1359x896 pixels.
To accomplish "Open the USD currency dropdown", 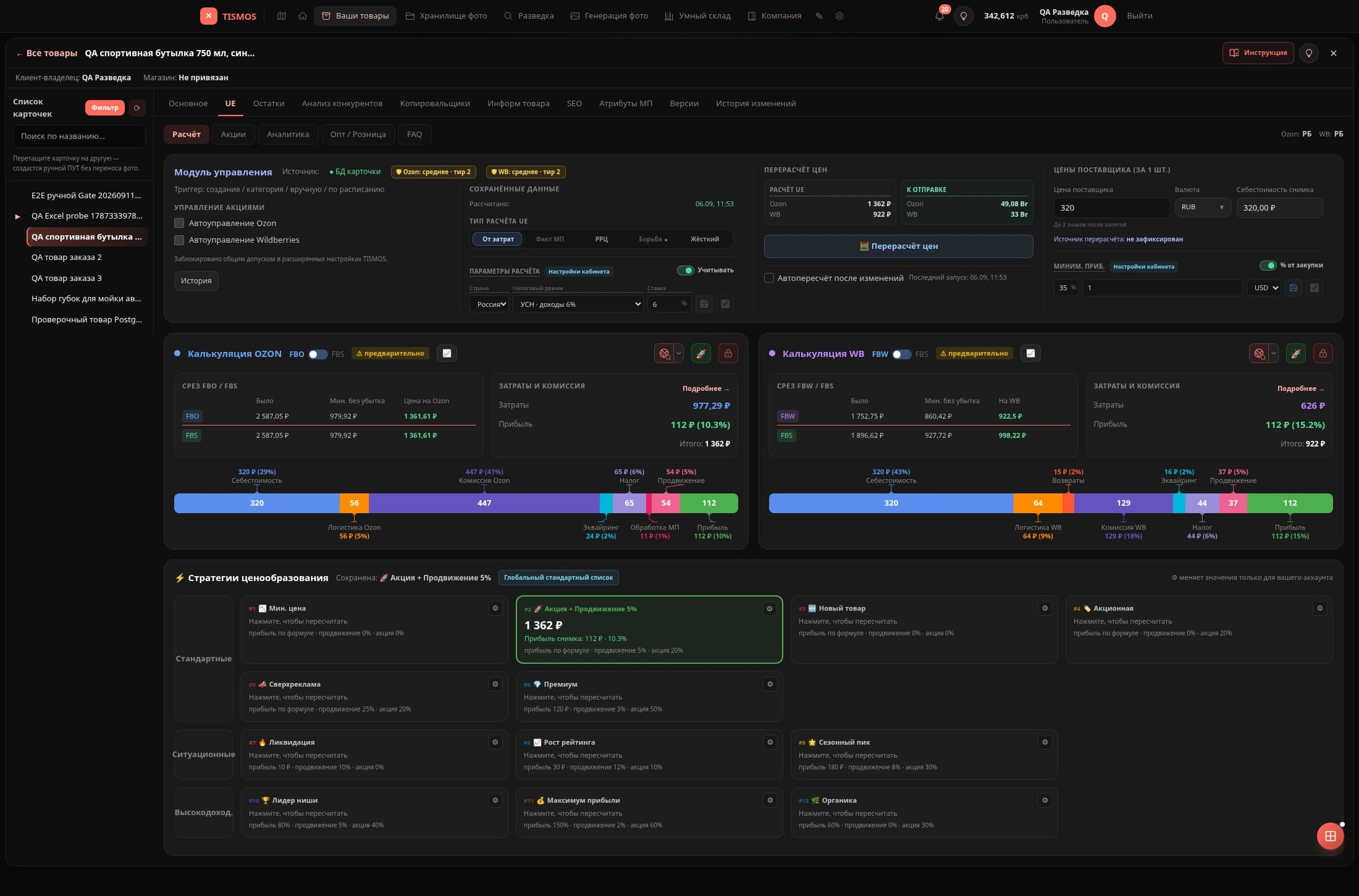I will (1264, 288).
